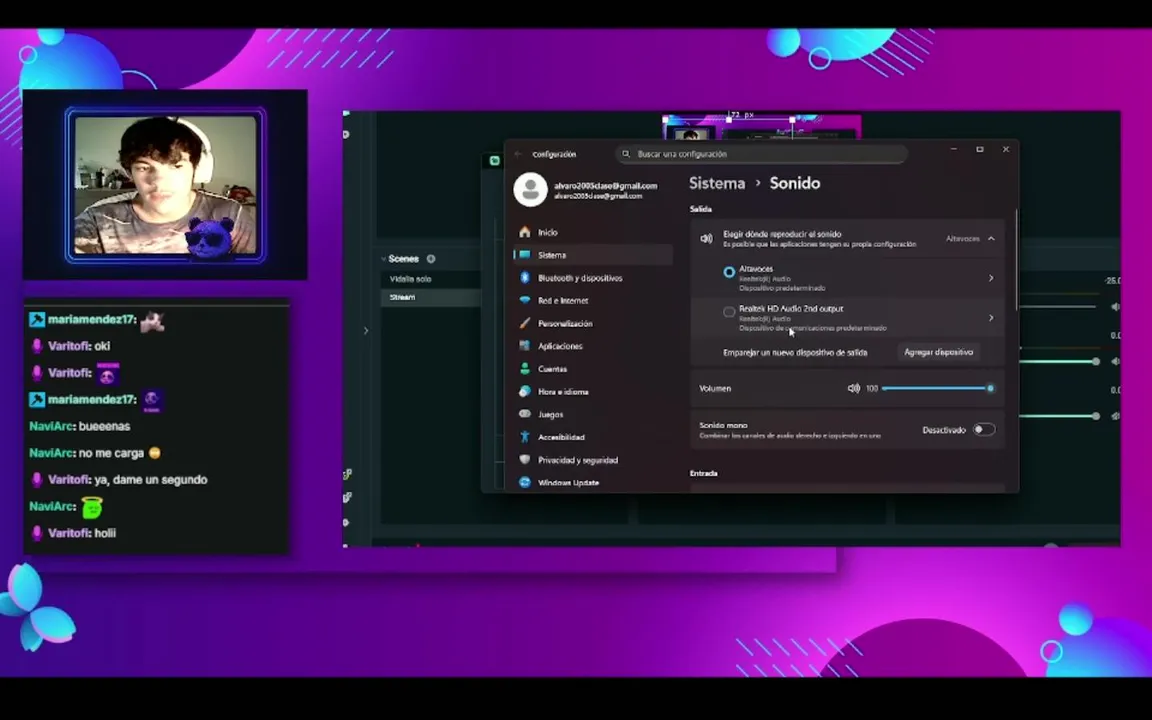Click the Cuentas person icon
Image resolution: width=1152 pixels, height=720 pixels.
pos(525,369)
